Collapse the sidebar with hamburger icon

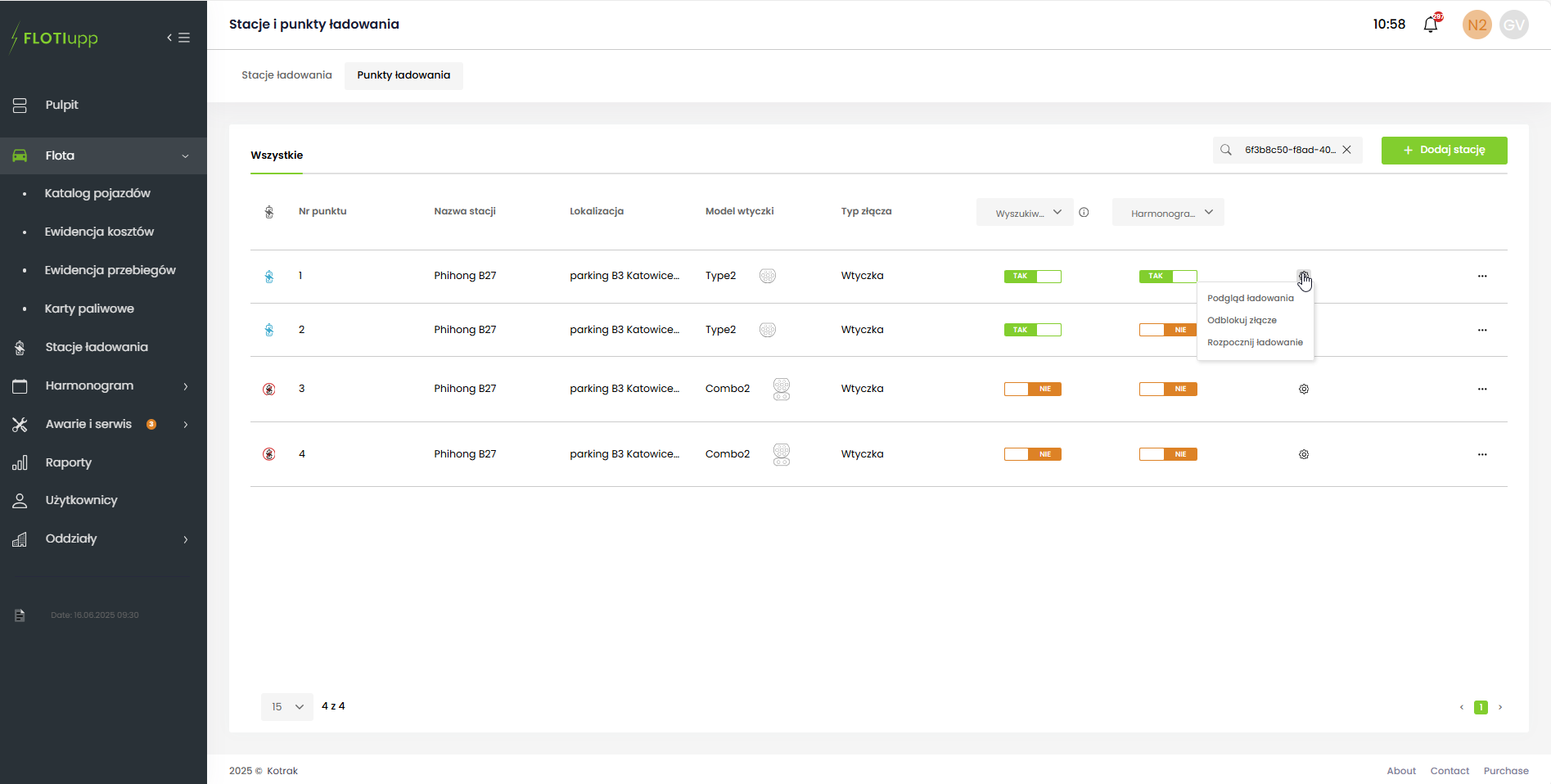pyautogui.click(x=178, y=38)
